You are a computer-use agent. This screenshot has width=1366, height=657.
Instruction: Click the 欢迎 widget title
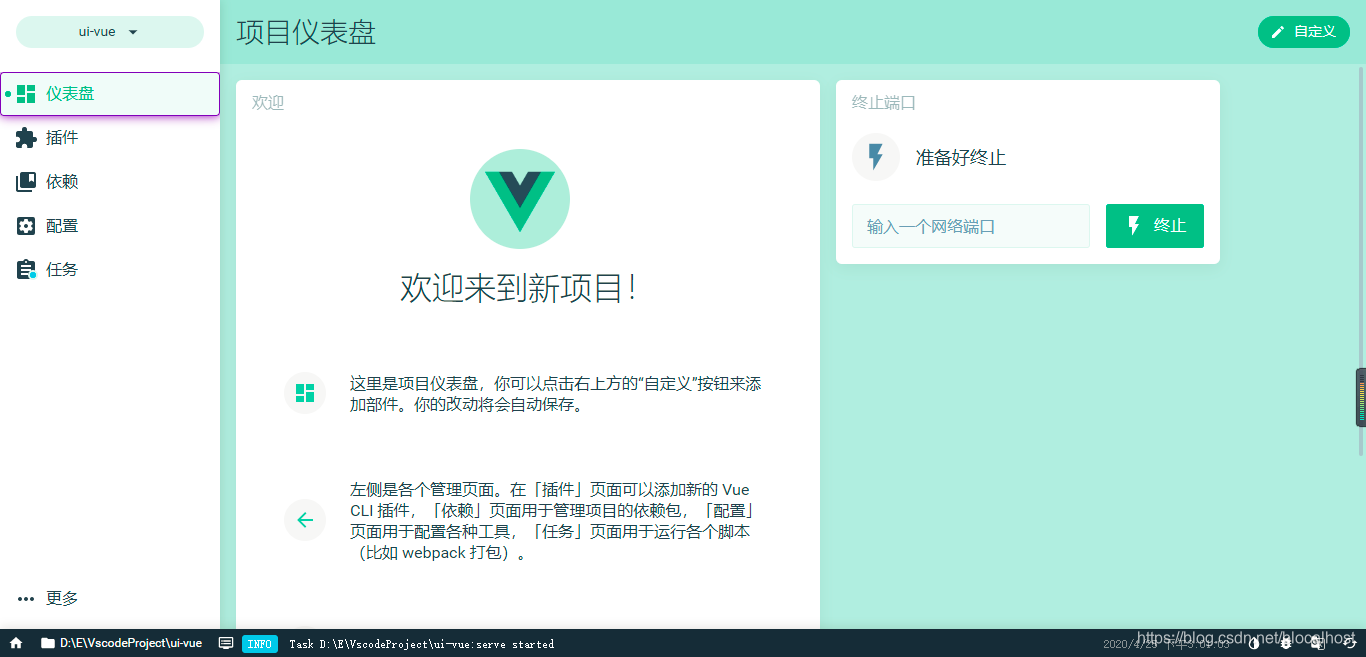[x=268, y=102]
